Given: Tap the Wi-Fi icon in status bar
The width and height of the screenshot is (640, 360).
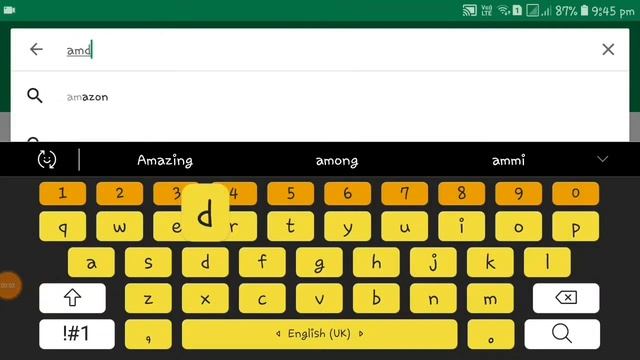Looking at the screenshot, I should click(x=504, y=10).
